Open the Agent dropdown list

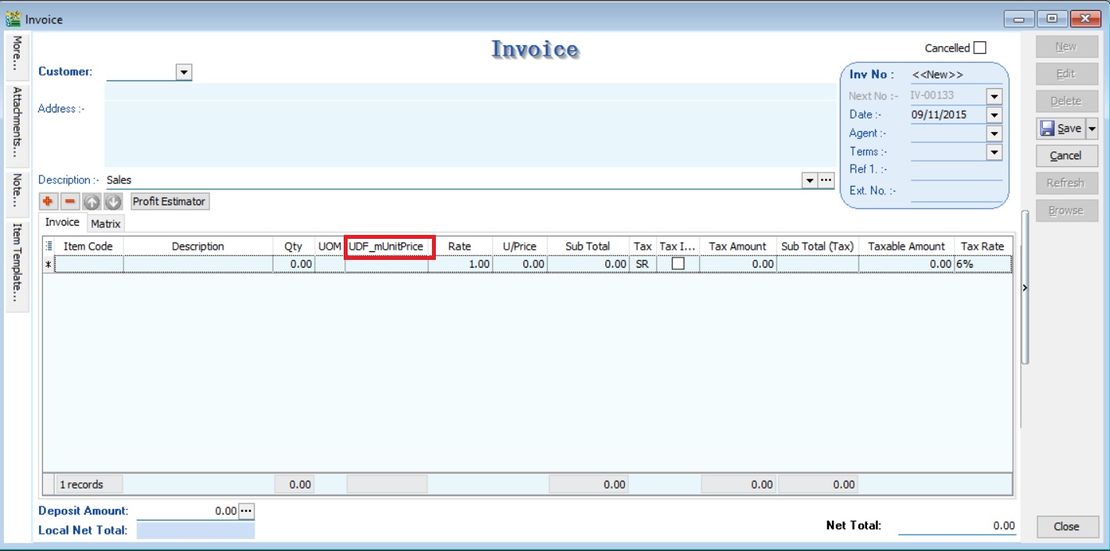pos(994,134)
